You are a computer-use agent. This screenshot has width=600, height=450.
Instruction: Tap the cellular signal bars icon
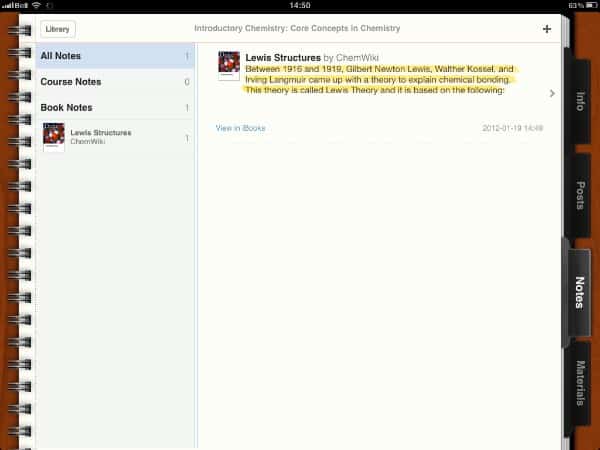[8, 6]
